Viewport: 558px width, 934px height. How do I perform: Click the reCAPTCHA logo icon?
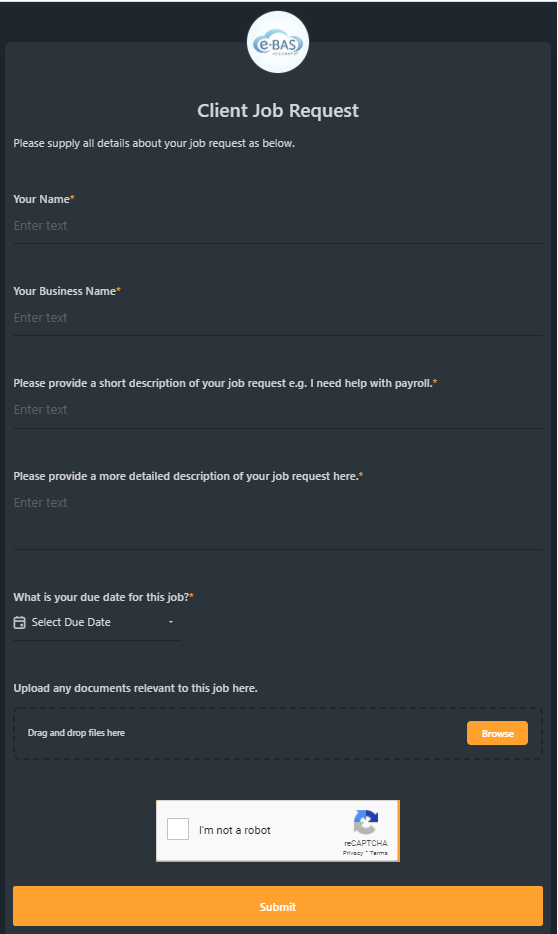tap(366, 822)
